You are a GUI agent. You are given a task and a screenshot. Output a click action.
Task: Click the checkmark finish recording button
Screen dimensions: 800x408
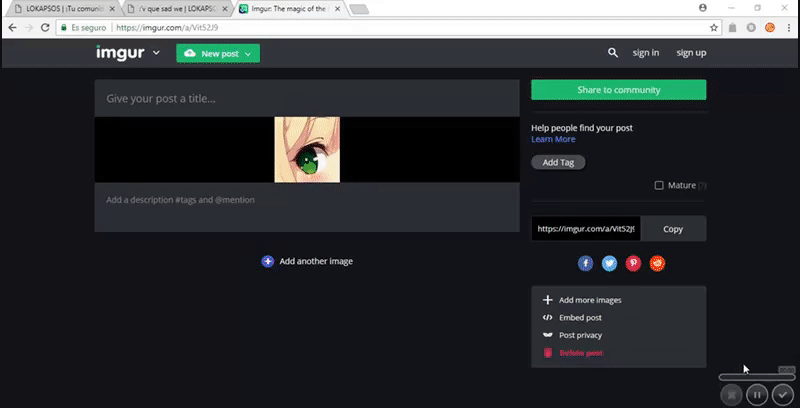[783, 394]
